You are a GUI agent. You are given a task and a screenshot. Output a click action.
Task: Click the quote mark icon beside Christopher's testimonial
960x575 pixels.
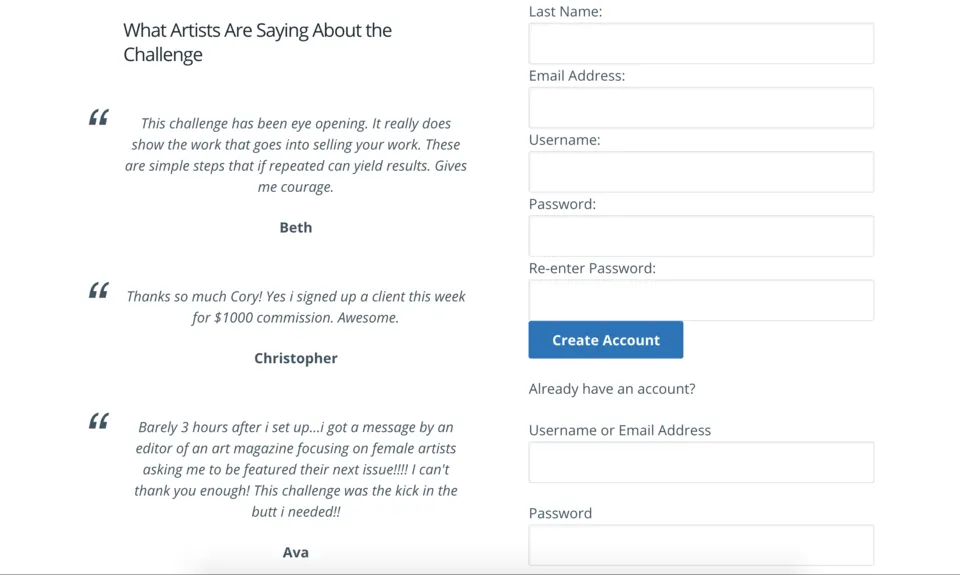98,291
